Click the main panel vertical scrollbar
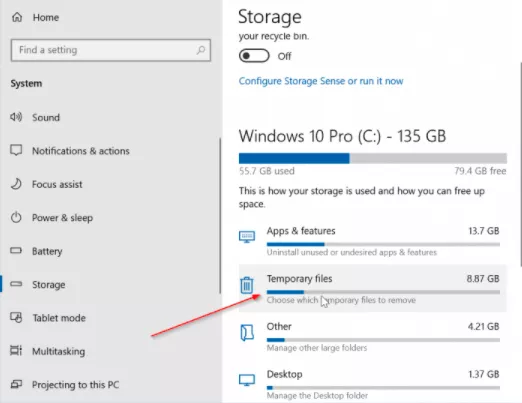 520,164
